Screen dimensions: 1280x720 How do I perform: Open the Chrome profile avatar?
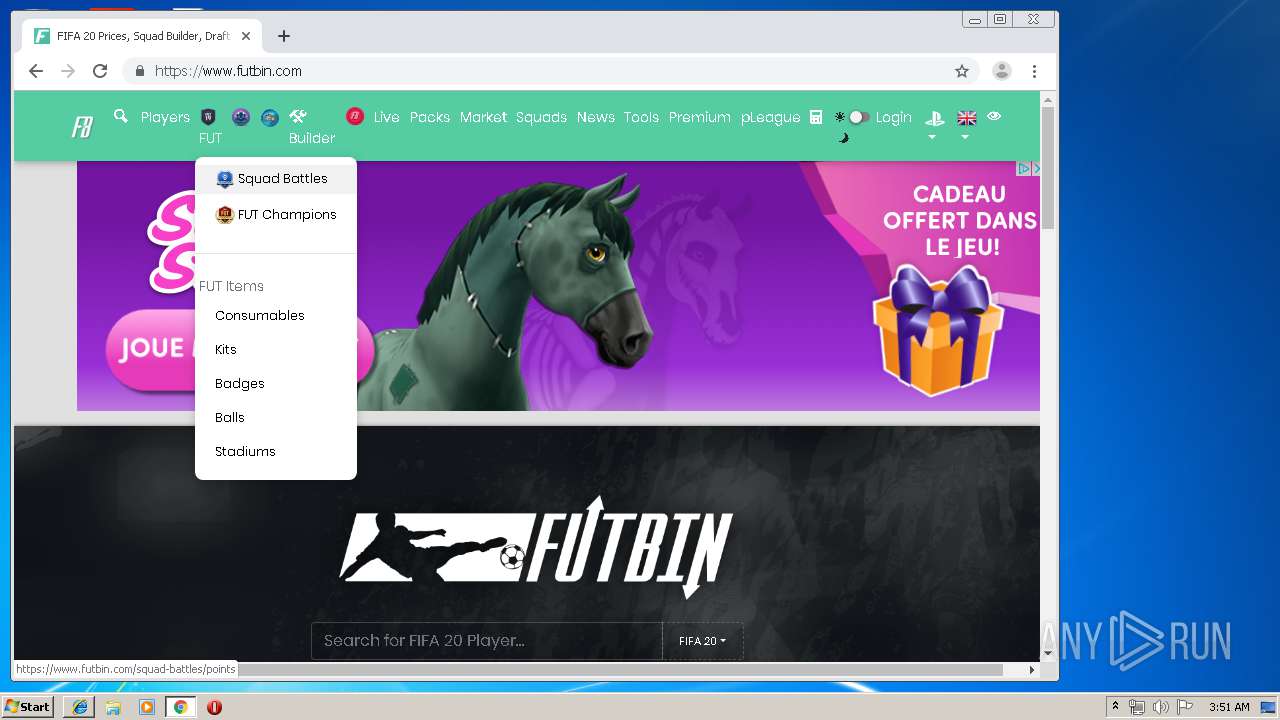1001,71
